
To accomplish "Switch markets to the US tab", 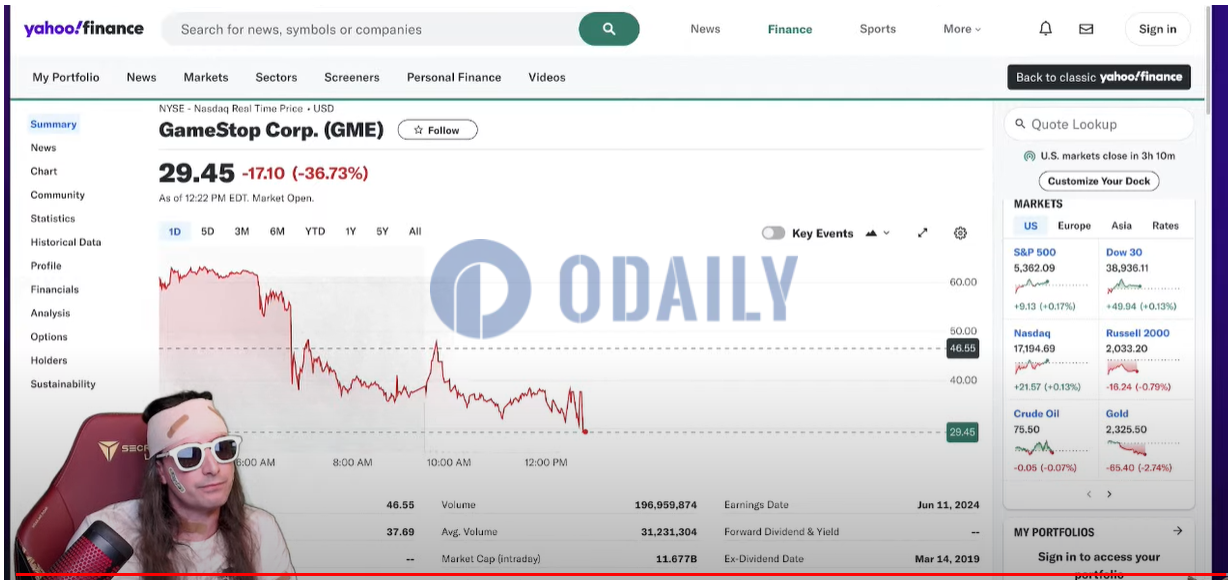I will 1030,226.
